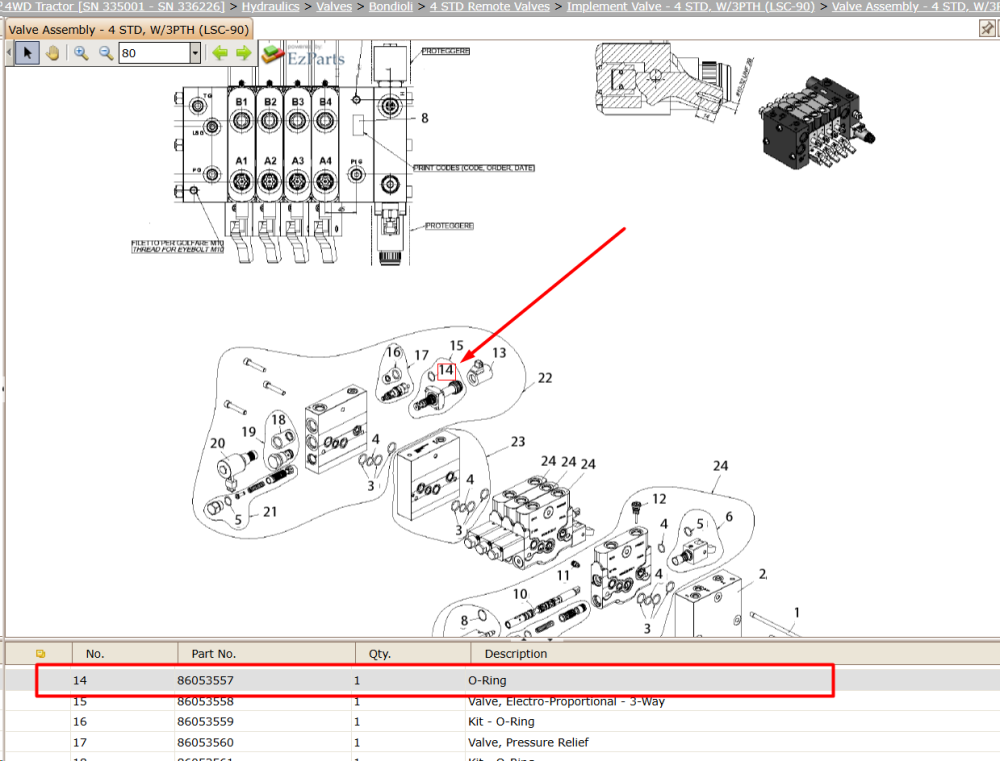Click the pin panel icon at top right
The height and width of the screenshot is (761, 1000).
click(987, 28)
